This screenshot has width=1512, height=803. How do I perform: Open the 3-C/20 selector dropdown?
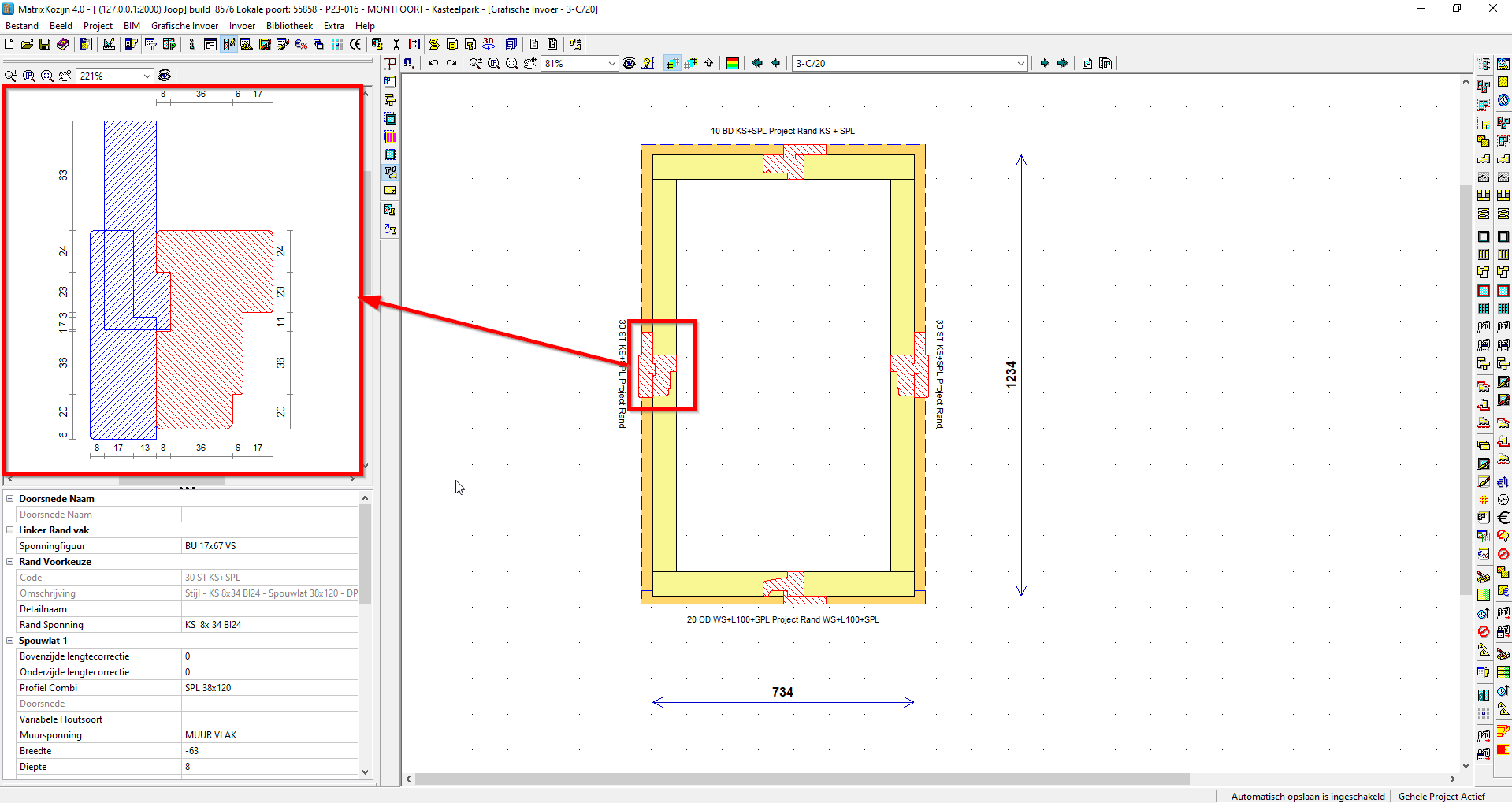click(x=1021, y=63)
